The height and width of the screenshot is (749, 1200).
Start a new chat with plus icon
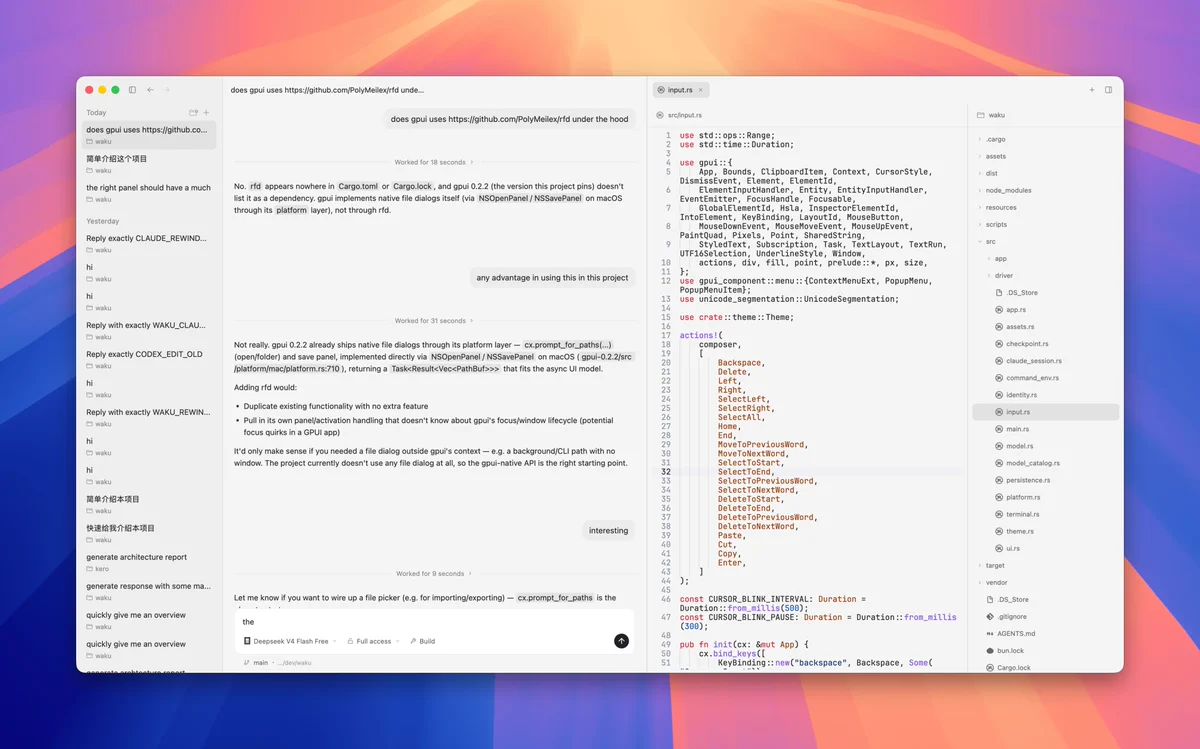click(x=207, y=113)
